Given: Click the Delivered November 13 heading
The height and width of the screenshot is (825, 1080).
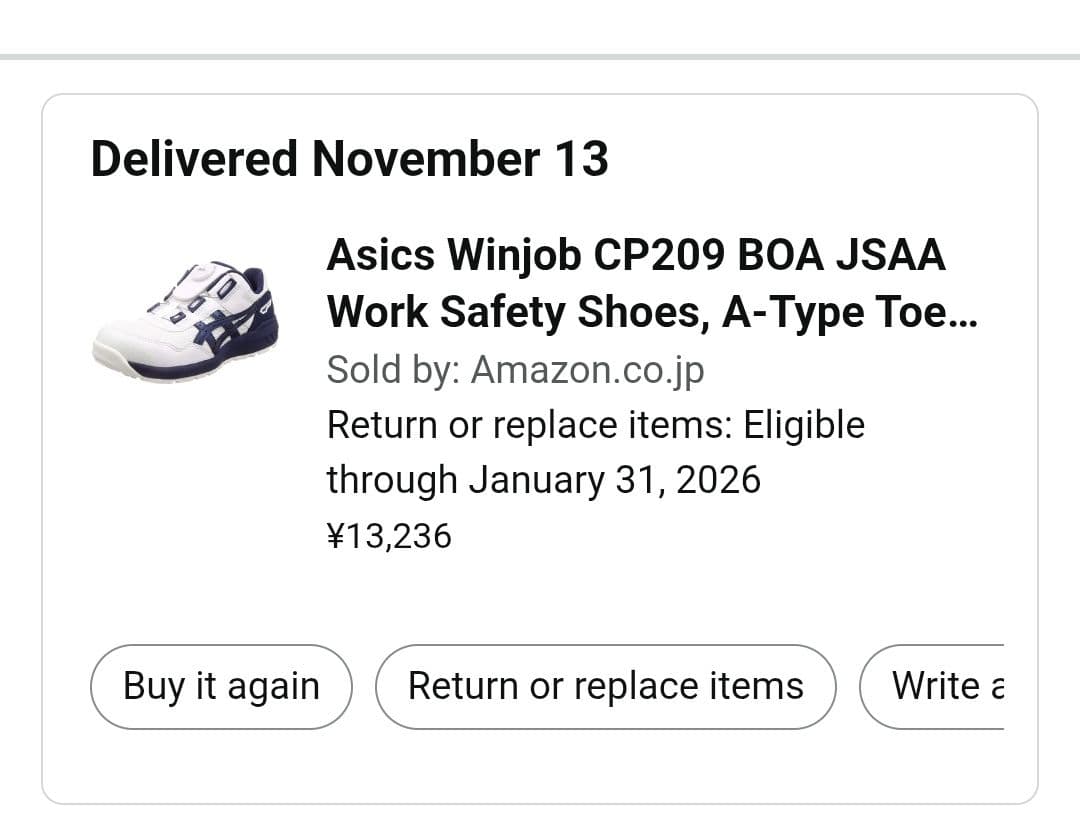Looking at the screenshot, I should tap(349, 159).
